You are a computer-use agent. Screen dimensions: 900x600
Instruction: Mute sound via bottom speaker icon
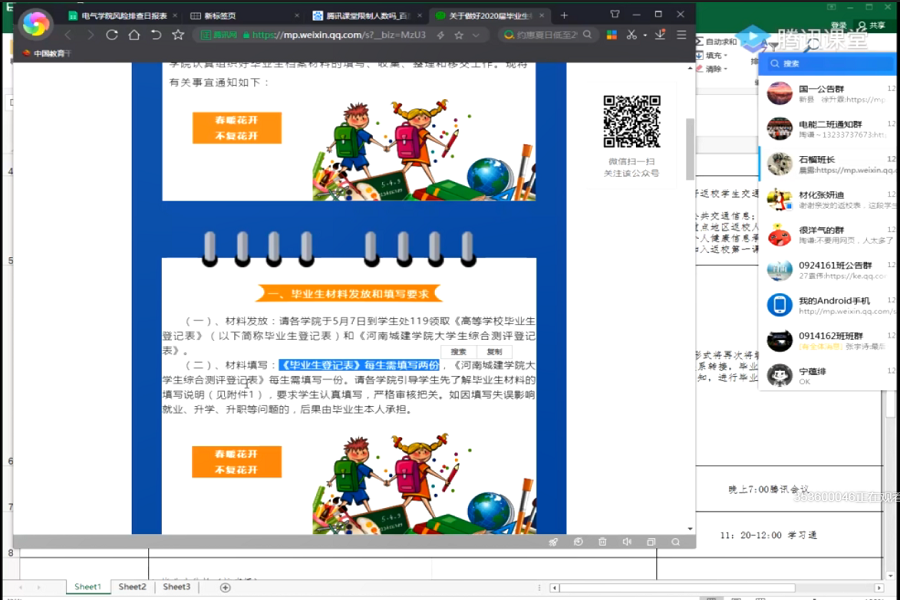[627, 542]
